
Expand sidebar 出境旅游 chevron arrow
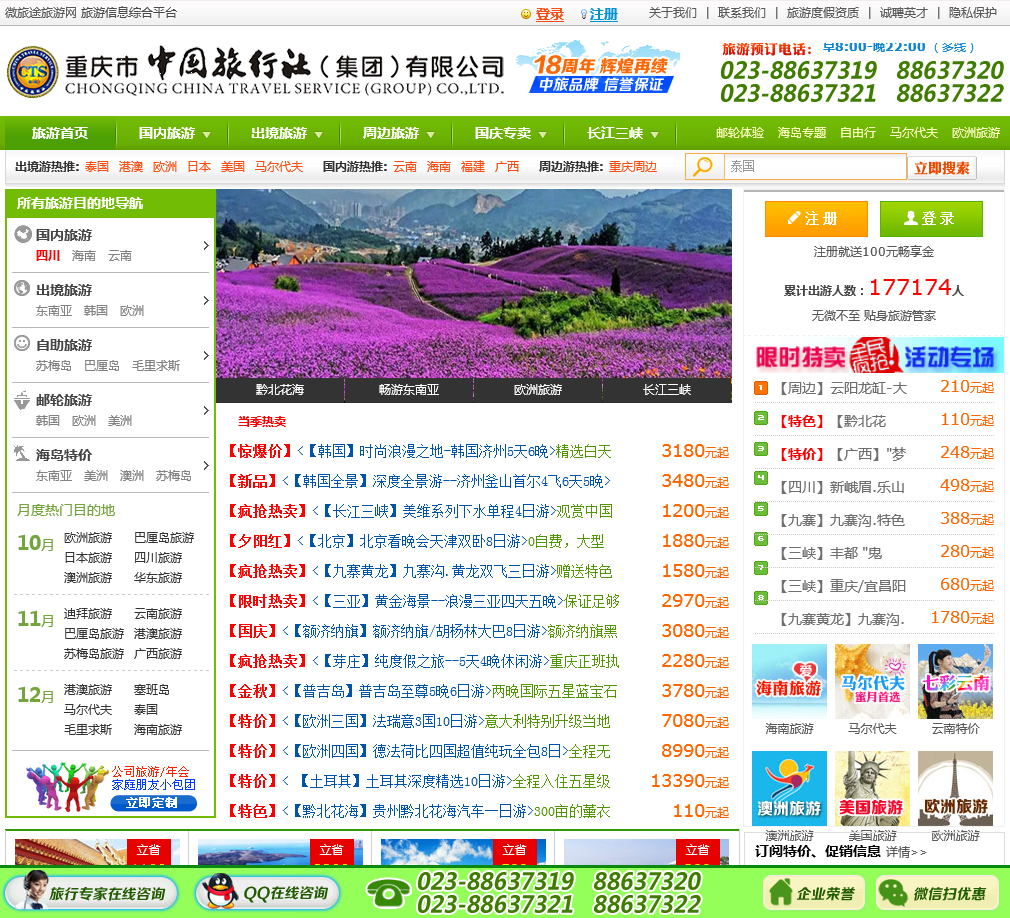click(205, 300)
